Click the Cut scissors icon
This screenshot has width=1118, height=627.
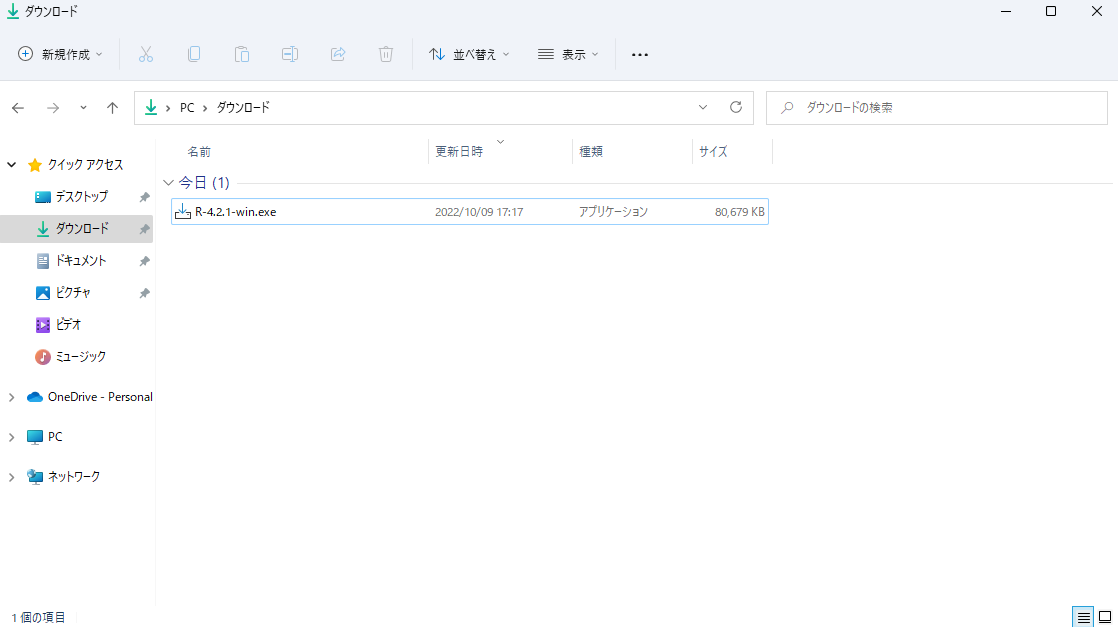pos(145,54)
